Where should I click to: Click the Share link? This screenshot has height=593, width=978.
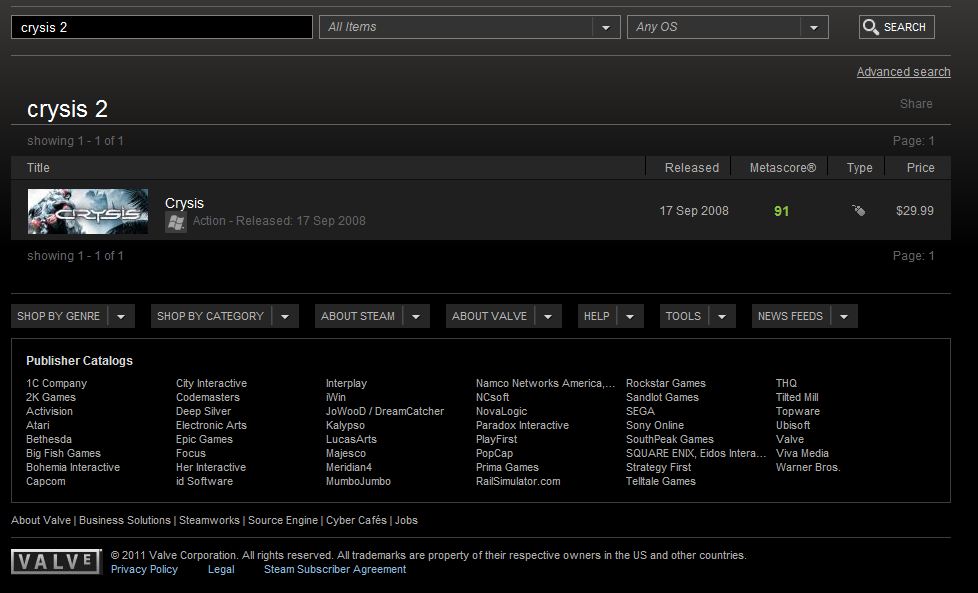tap(916, 104)
